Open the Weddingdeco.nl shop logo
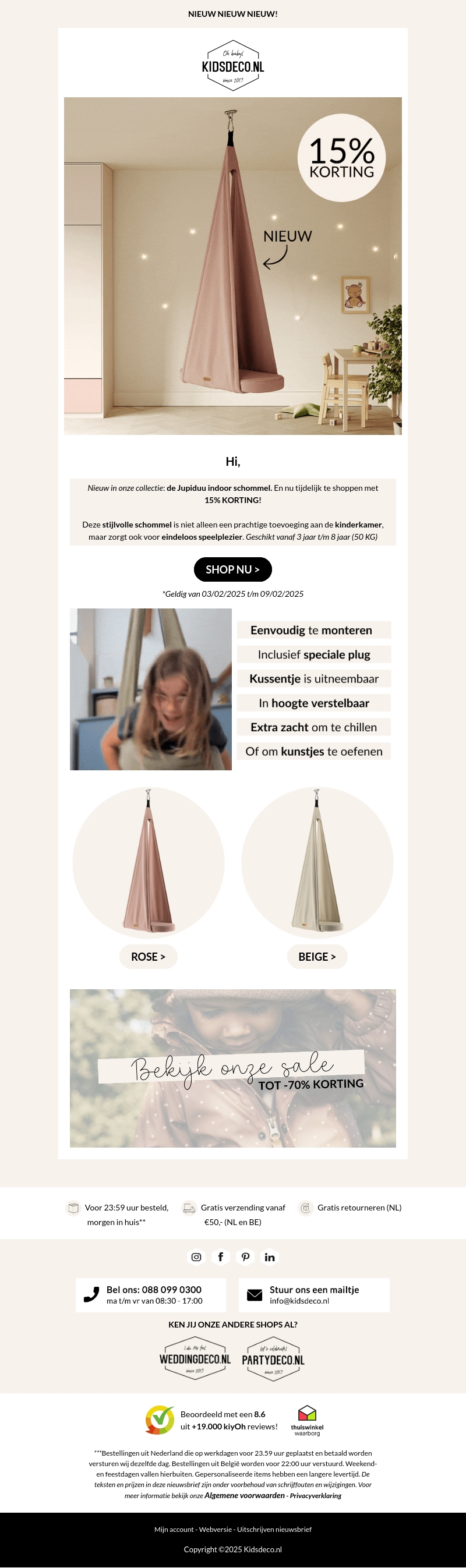Screen dimensions: 466x1568 click(x=195, y=1358)
